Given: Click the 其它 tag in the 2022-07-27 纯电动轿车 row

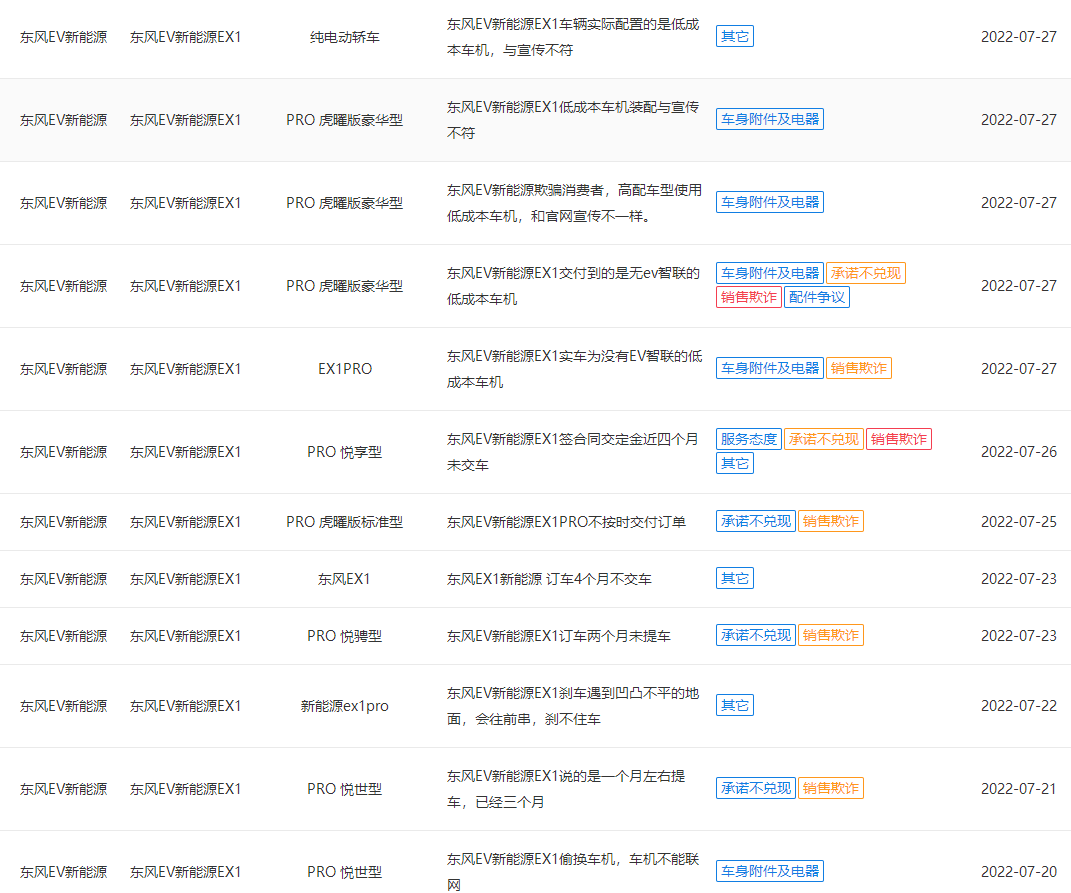Looking at the screenshot, I should pos(734,36).
